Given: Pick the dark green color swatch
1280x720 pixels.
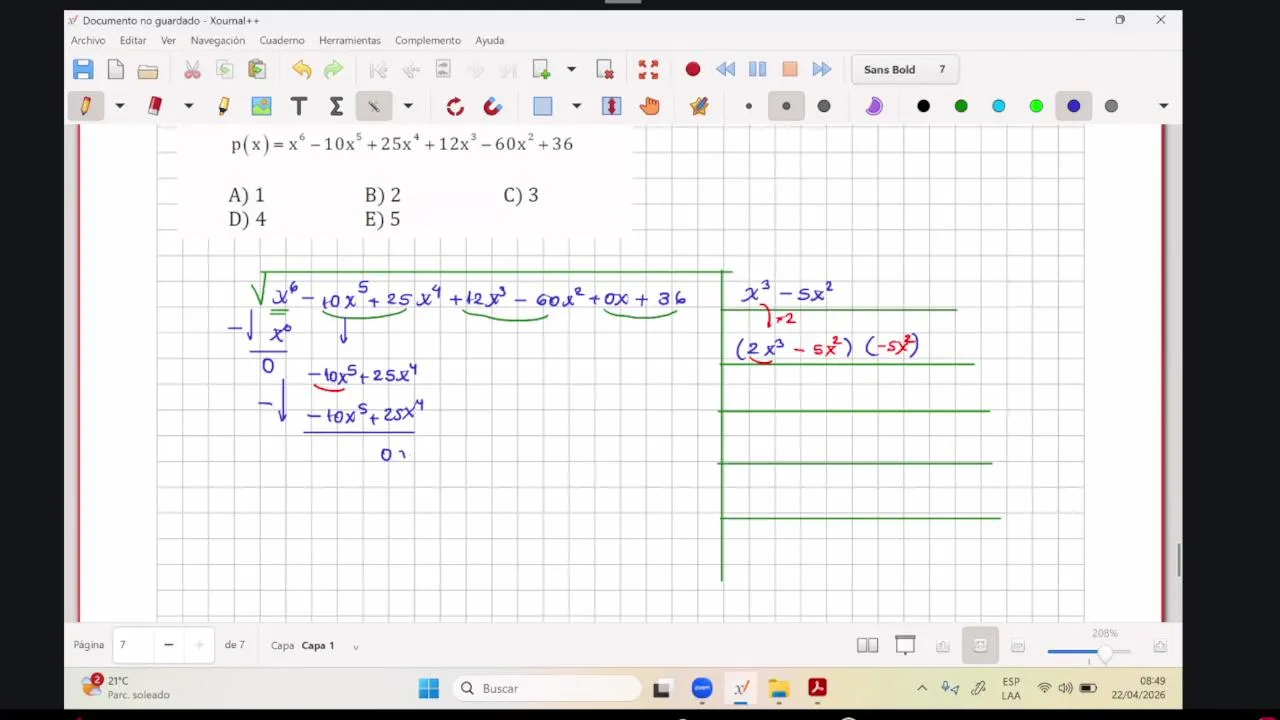Looking at the screenshot, I should pos(961,106).
